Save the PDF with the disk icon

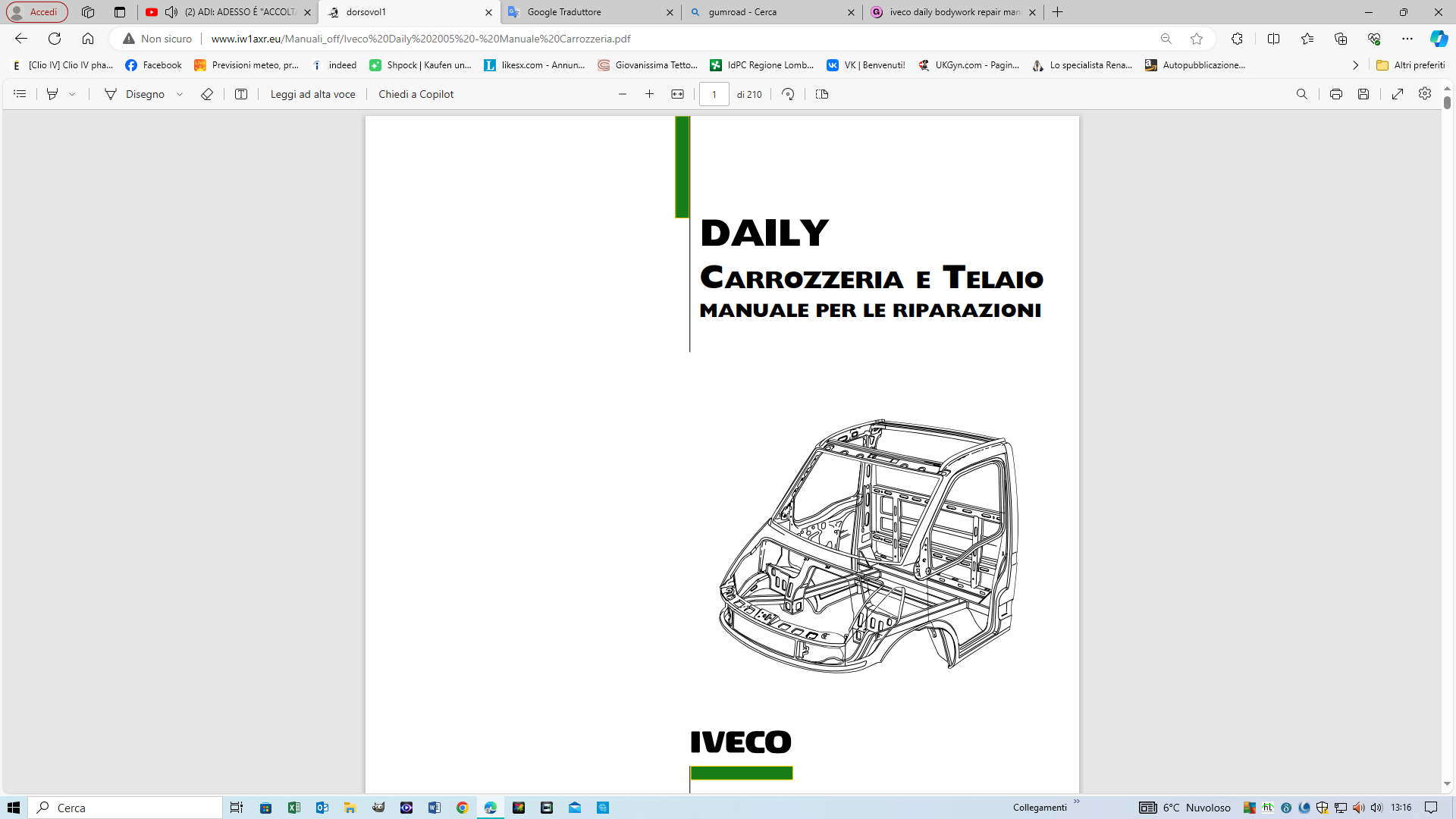(x=1363, y=94)
